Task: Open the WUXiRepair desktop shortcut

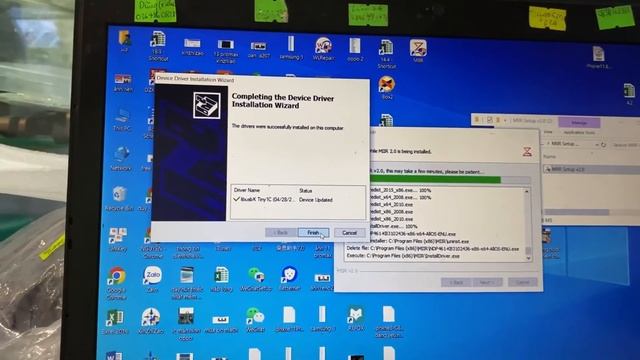Action: click(324, 49)
